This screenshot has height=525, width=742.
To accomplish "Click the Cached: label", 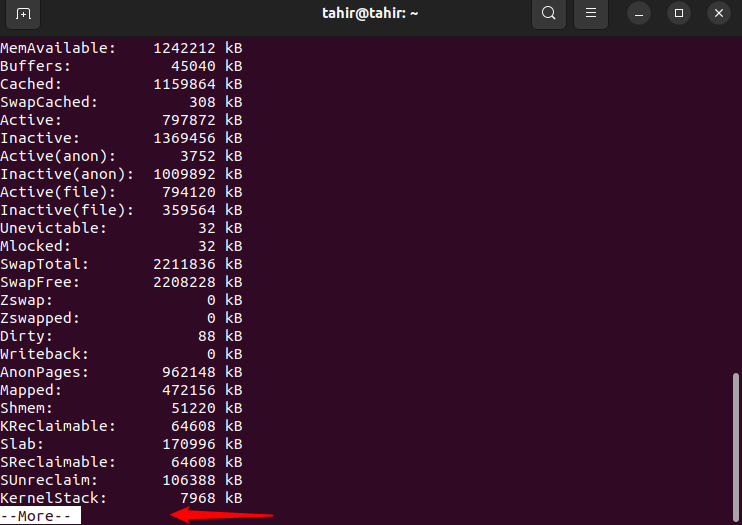I will point(31,84).
